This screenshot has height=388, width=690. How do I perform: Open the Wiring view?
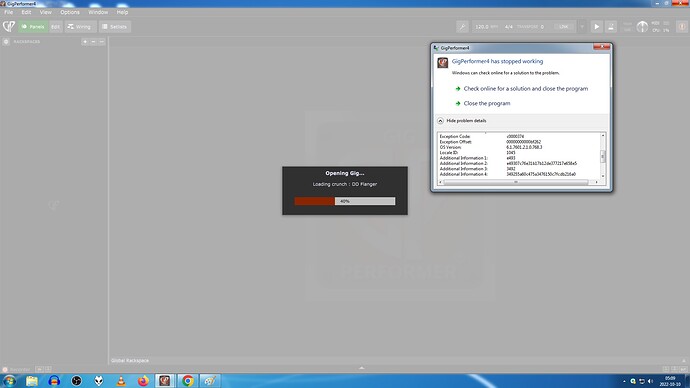[x=80, y=27]
